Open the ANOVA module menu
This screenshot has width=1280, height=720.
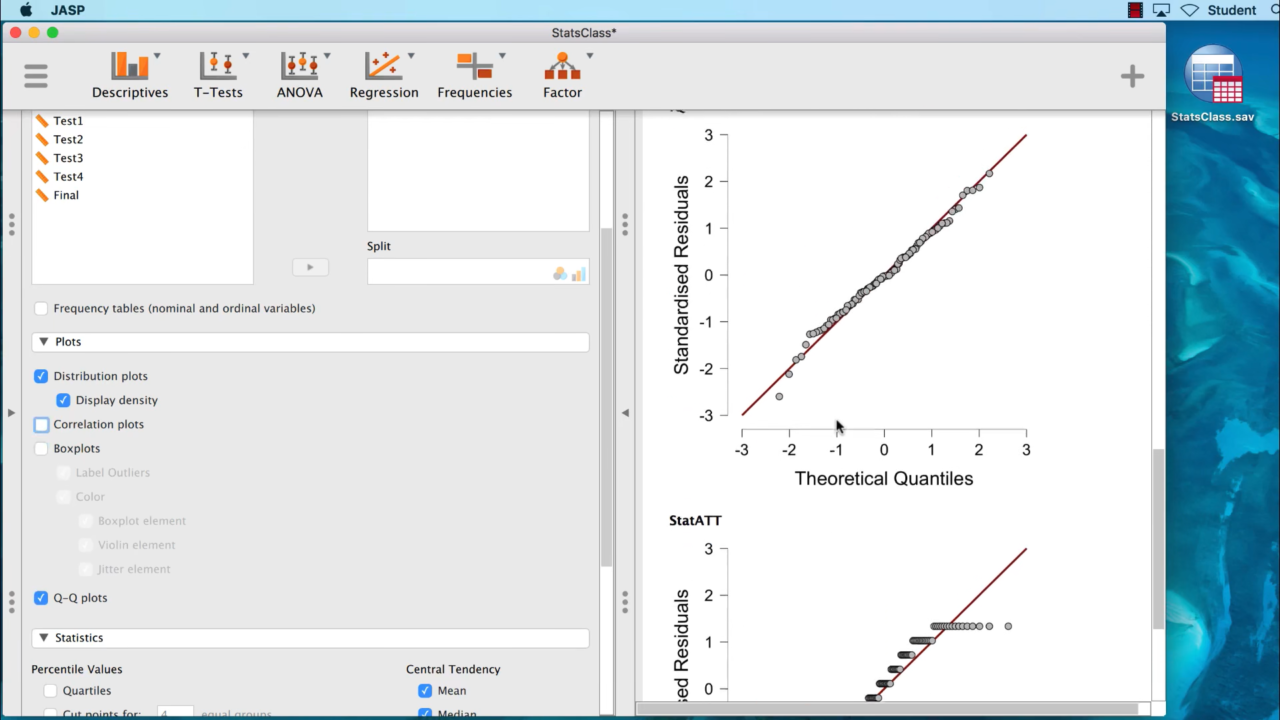pyautogui.click(x=300, y=76)
